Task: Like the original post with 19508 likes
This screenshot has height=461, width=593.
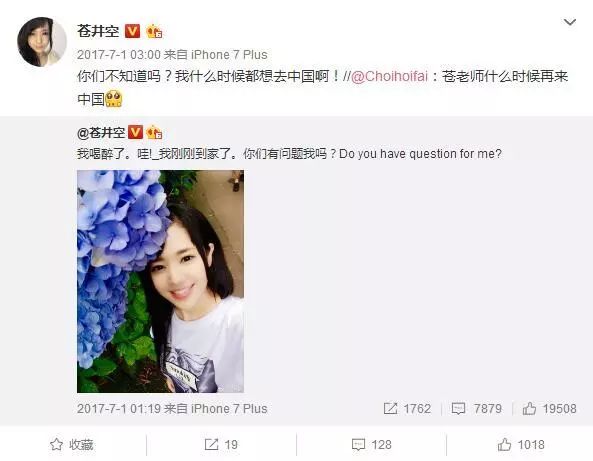Action: pyautogui.click(x=549, y=409)
